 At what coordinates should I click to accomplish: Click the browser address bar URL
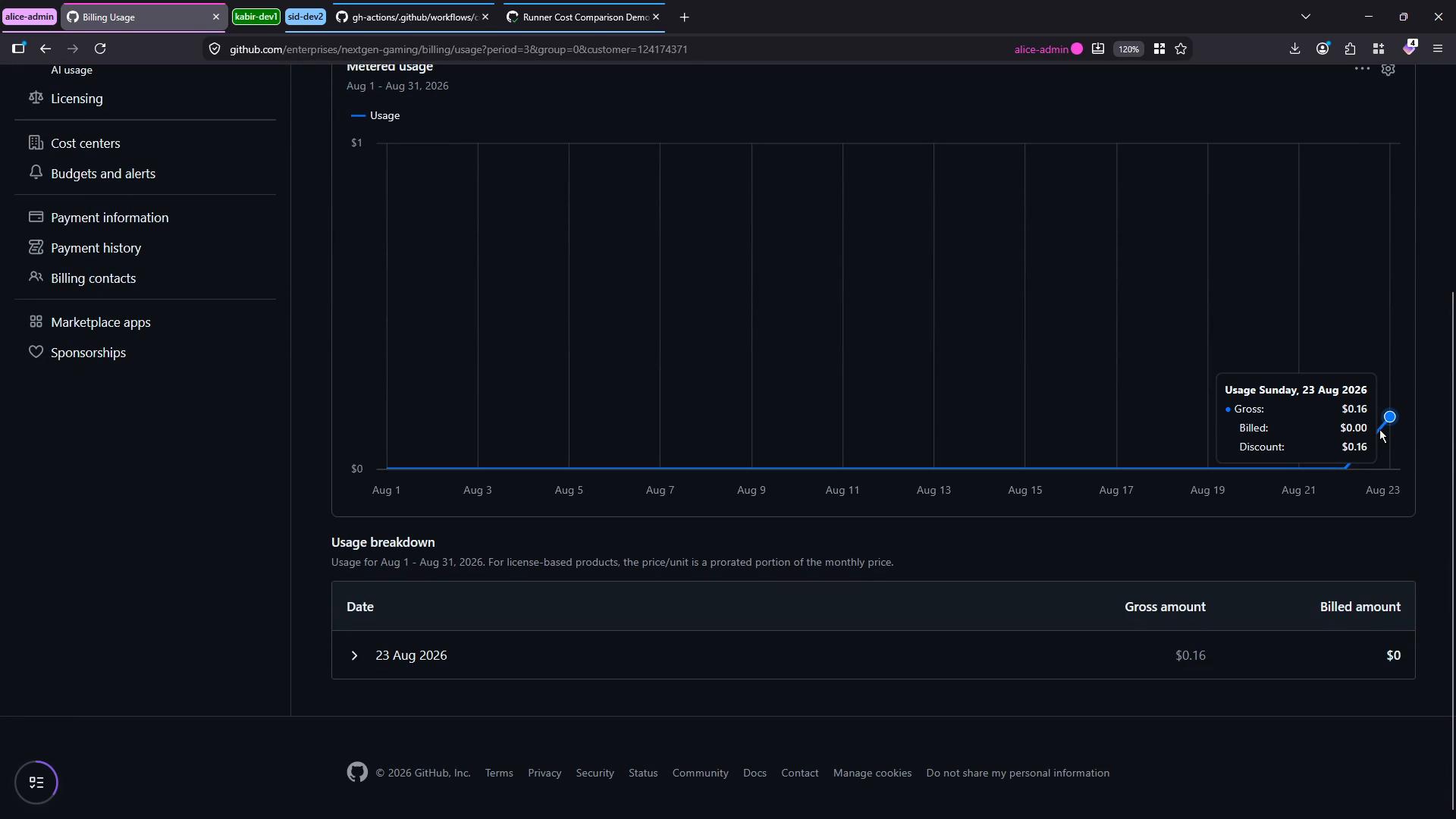458,49
